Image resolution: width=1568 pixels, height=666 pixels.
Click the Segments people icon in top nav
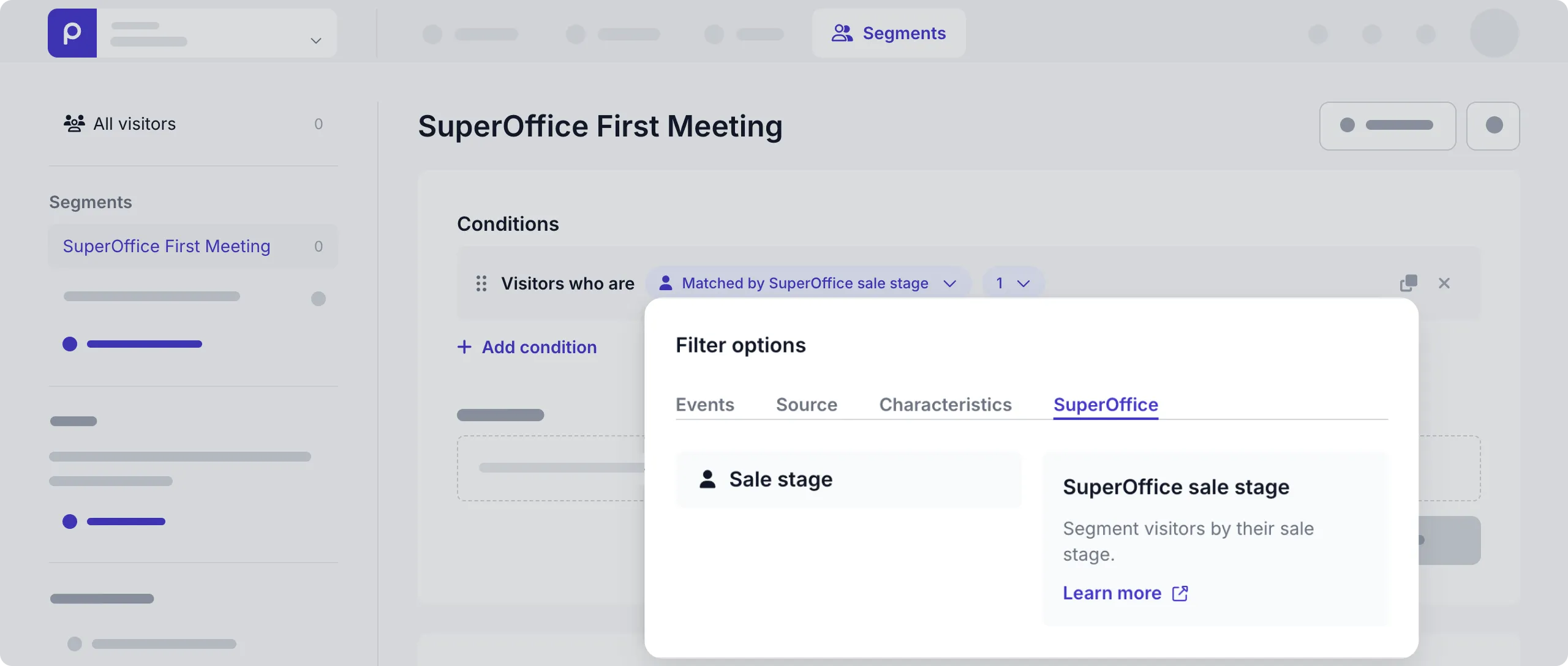842,33
